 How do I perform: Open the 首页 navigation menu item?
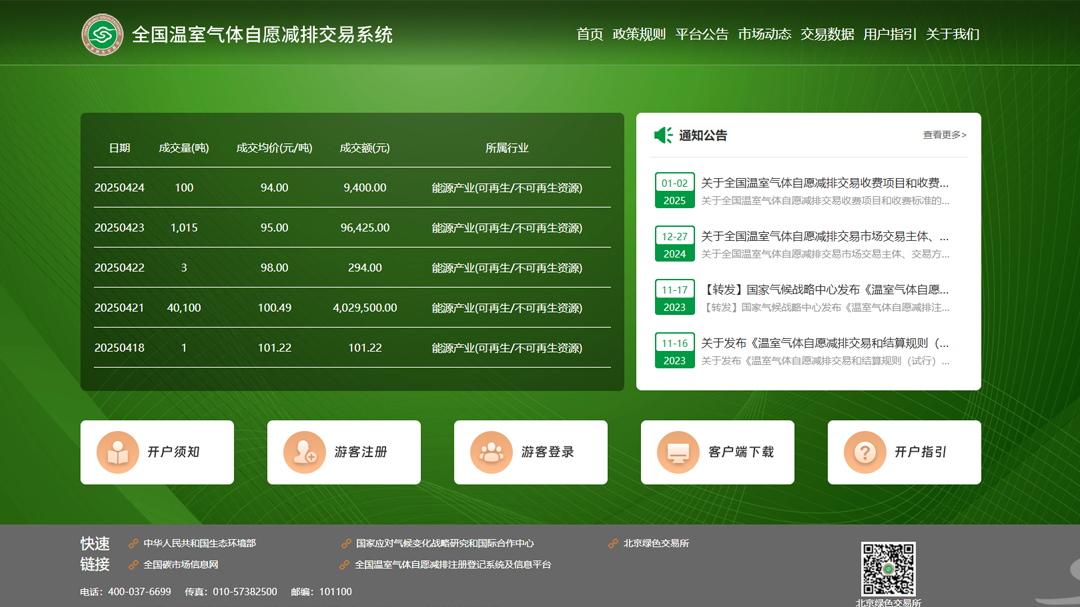click(x=590, y=34)
